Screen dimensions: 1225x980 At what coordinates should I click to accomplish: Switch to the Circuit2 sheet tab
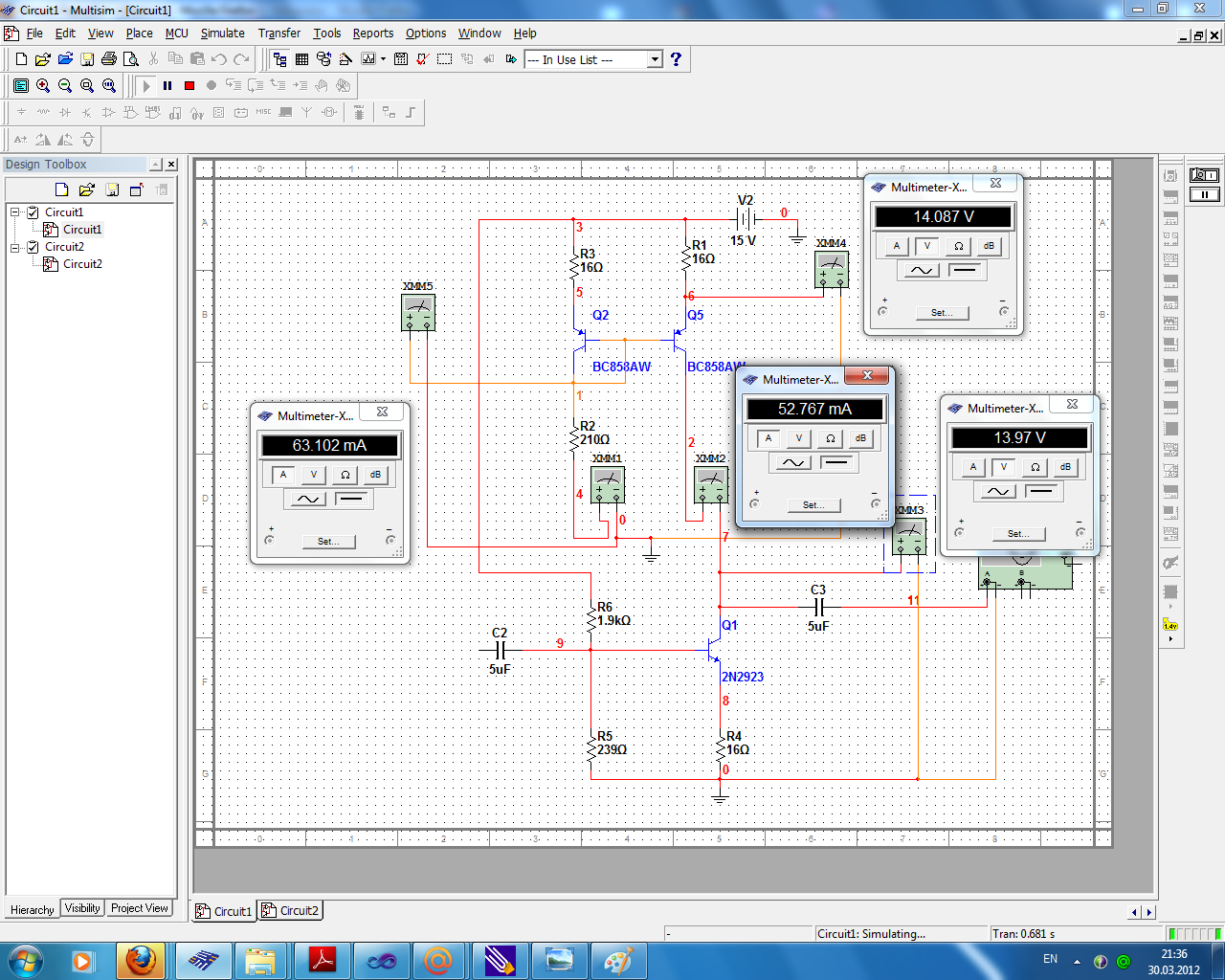(x=291, y=911)
